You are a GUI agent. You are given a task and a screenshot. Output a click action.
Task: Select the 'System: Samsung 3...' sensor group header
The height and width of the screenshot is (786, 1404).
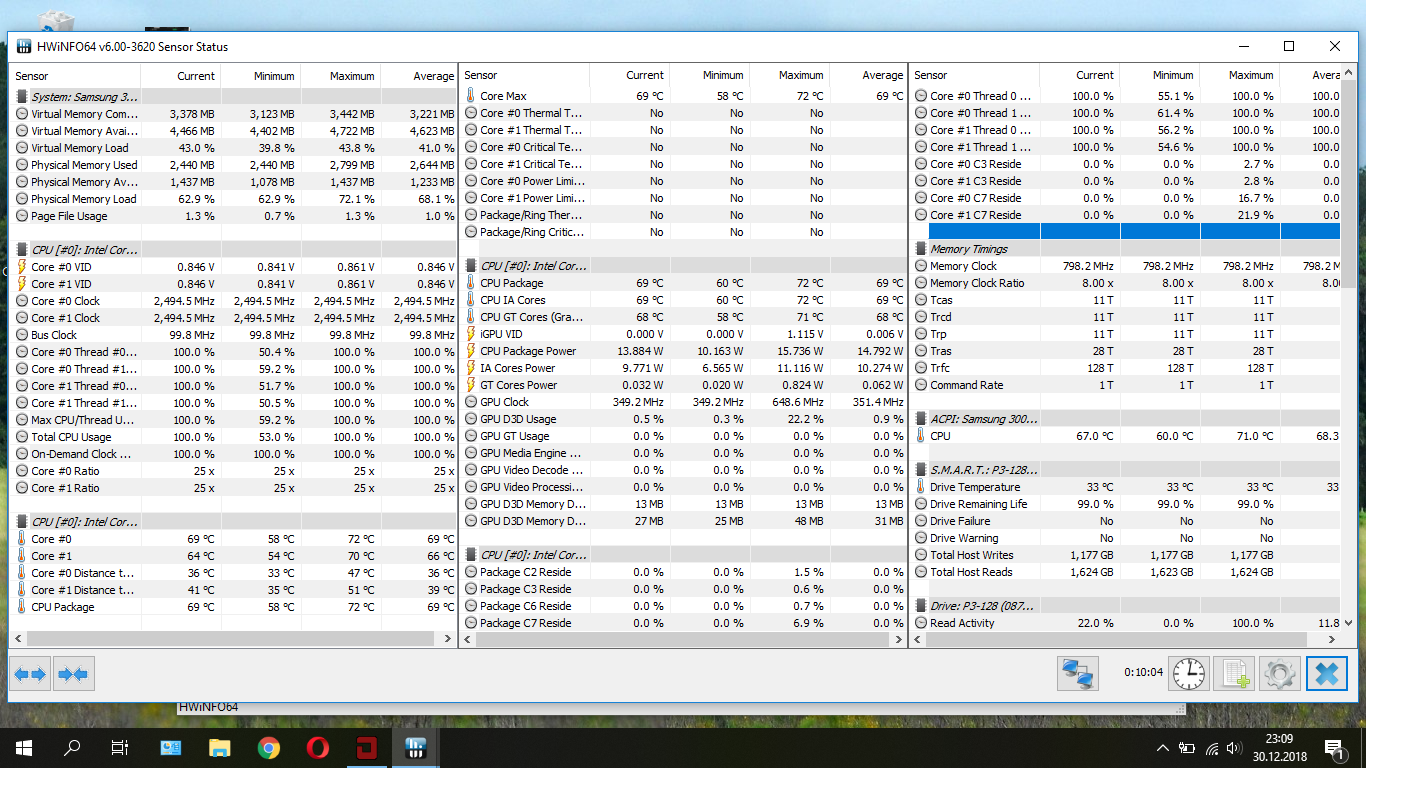pyautogui.click(x=234, y=97)
